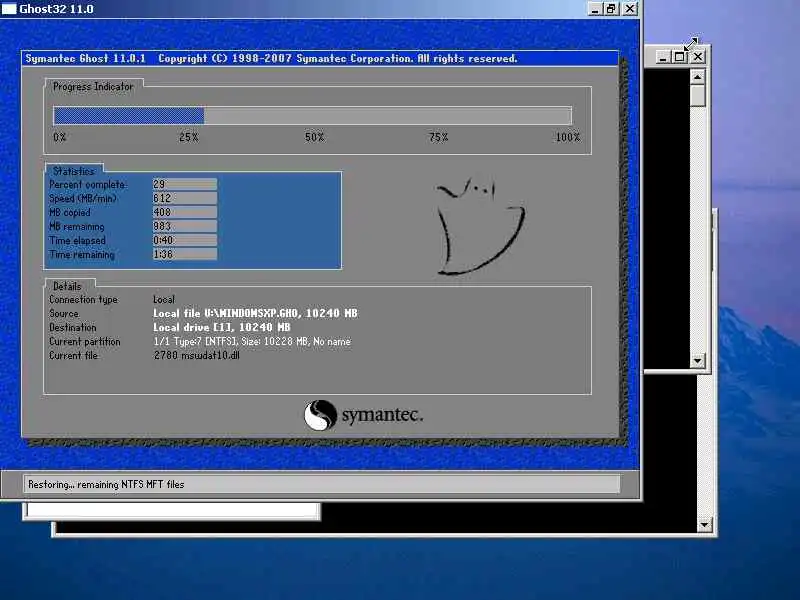Click the MB copied value 408
Image resolution: width=800 pixels, height=600 pixels.
[x=185, y=212]
